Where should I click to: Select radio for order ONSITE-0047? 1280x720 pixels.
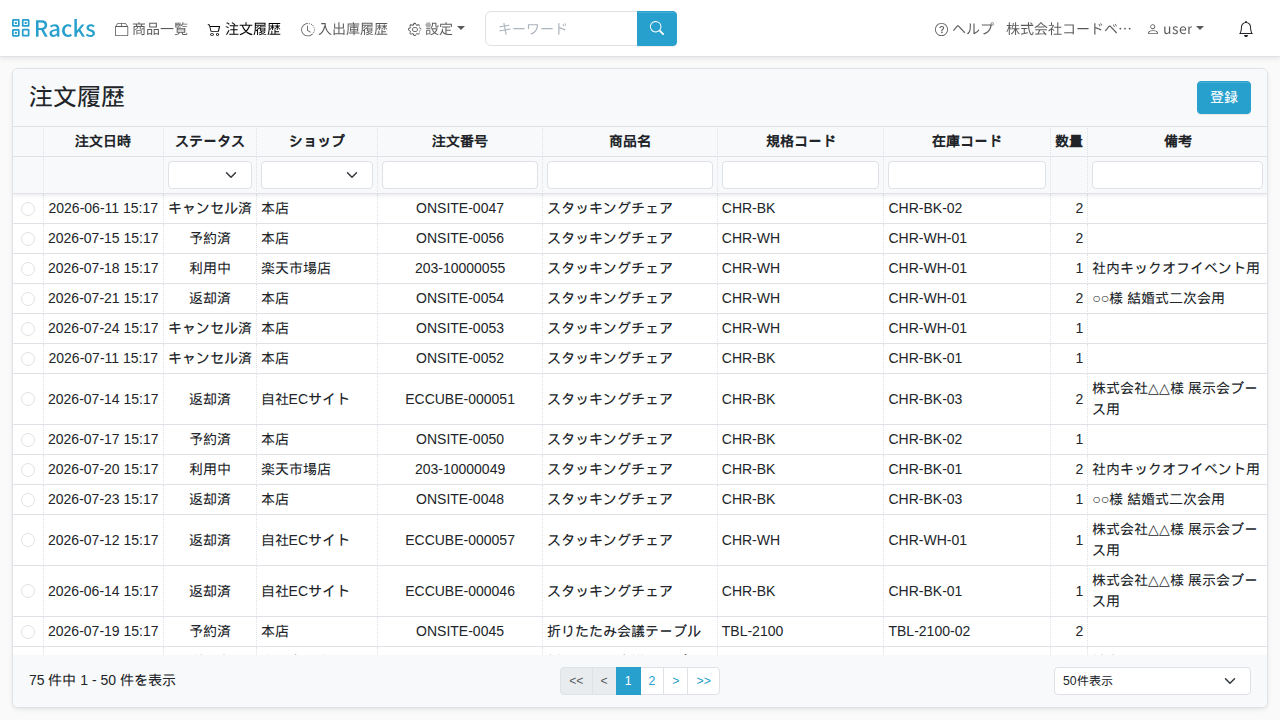28,209
